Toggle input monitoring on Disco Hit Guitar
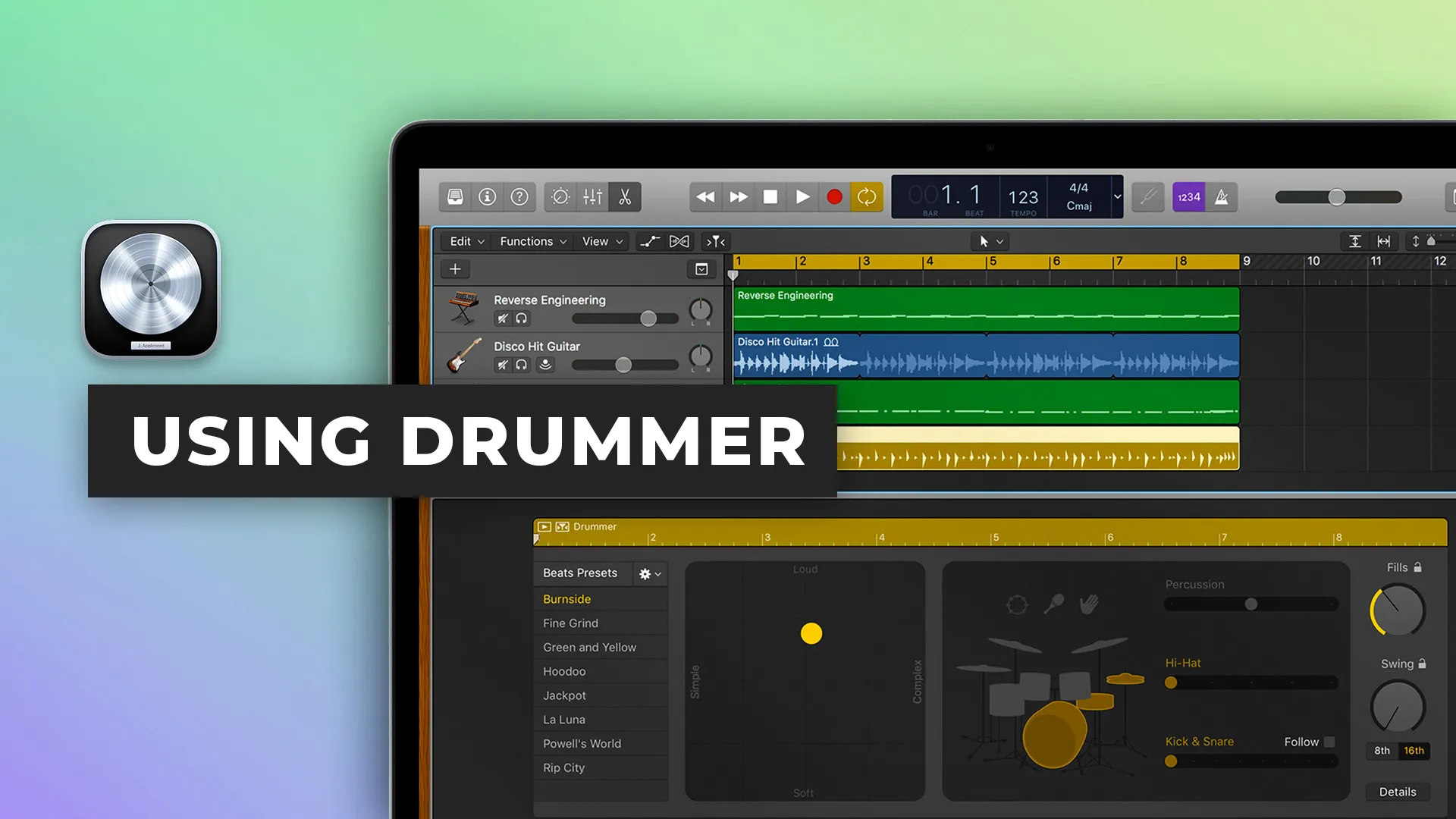Screen dimensions: 1456x819 (x=545, y=365)
